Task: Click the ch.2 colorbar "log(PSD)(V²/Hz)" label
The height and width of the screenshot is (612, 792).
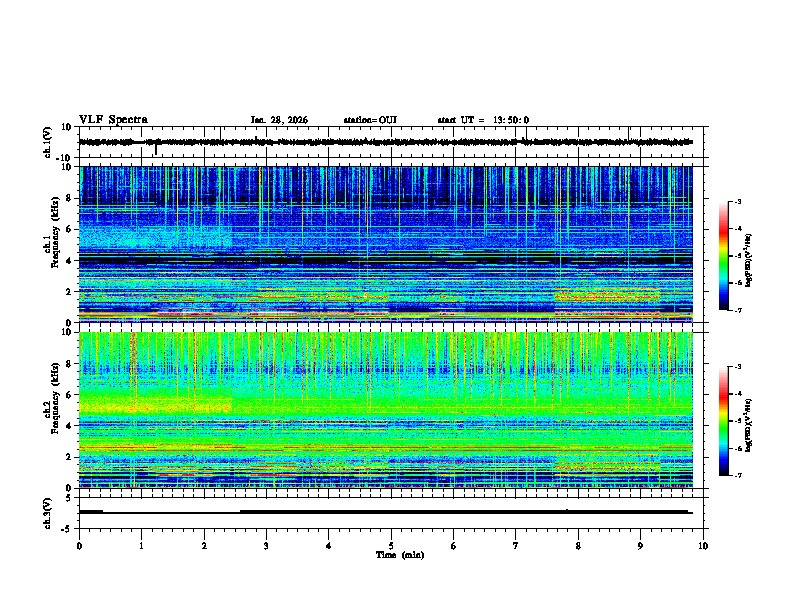Action: click(749, 425)
